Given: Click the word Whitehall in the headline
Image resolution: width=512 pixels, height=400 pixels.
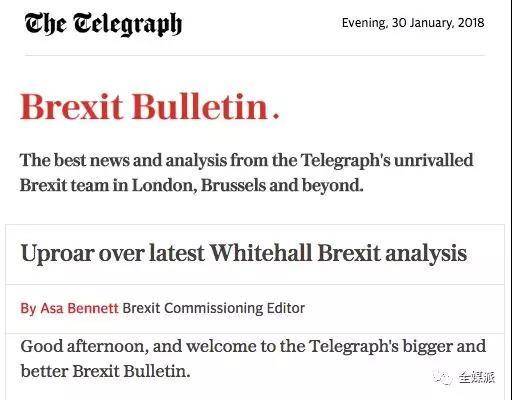Looking at the screenshot, I should (x=261, y=252).
